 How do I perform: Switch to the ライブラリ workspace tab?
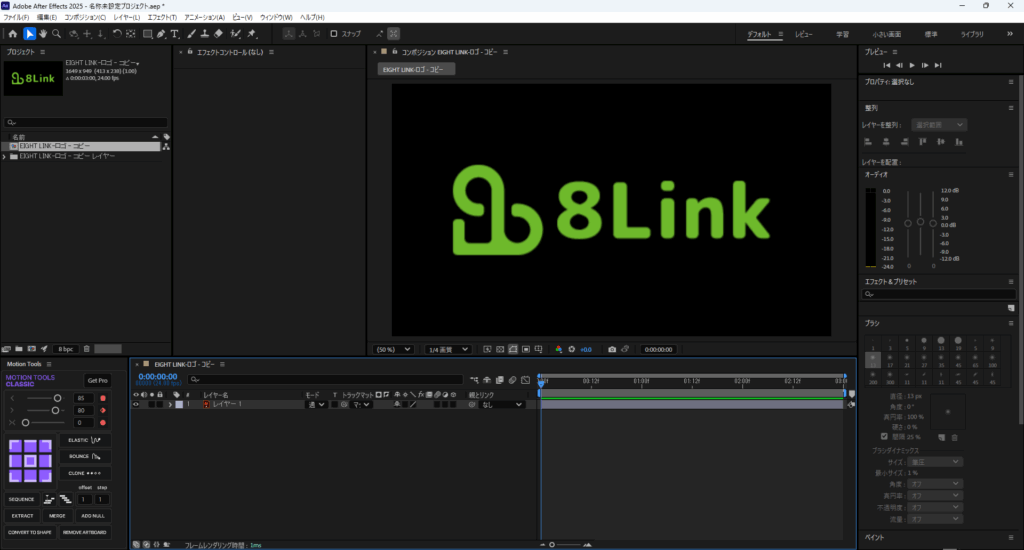[x=972, y=34]
